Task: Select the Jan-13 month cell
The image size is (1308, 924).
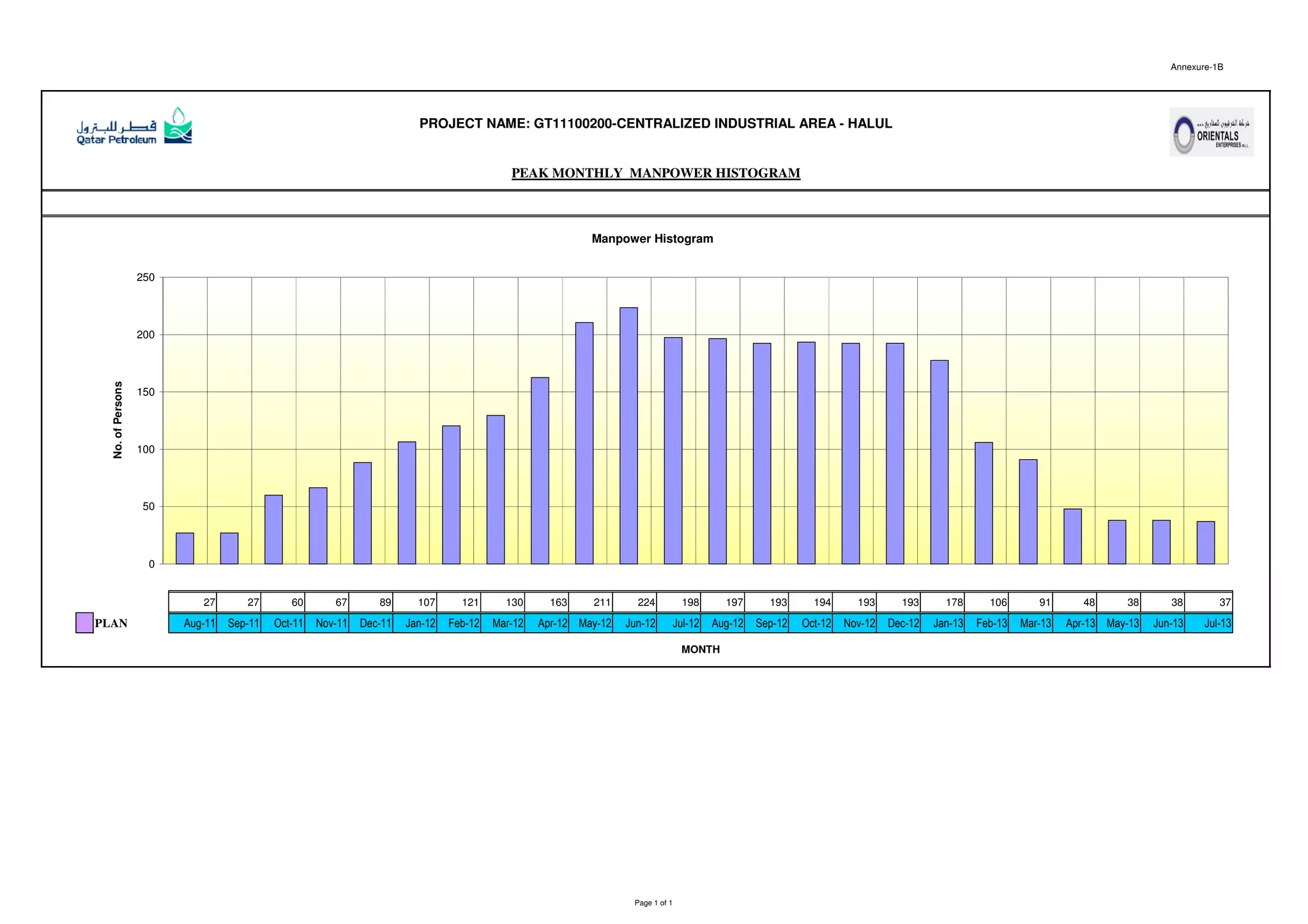Action: click(942, 623)
